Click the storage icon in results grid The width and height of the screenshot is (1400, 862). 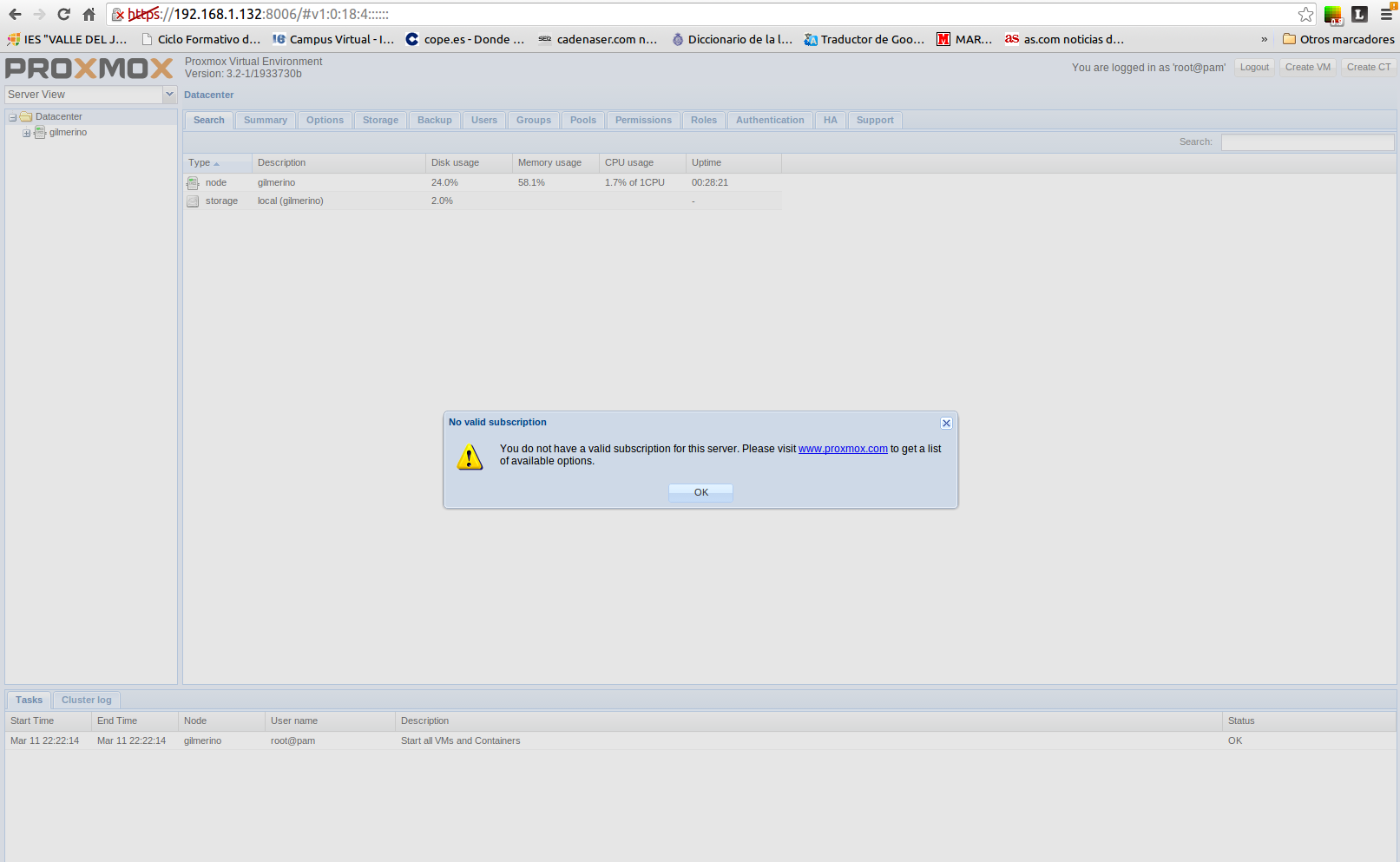point(193,201)
